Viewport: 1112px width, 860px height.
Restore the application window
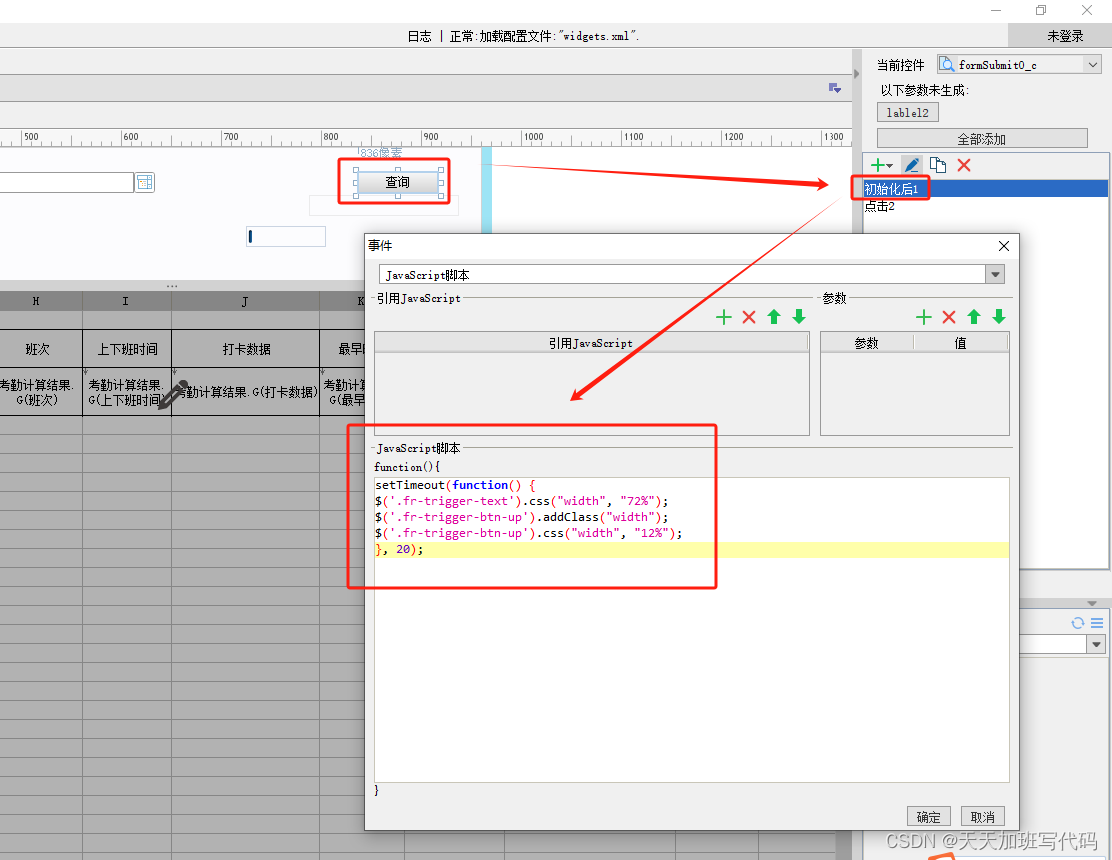tap(1041, 10)
